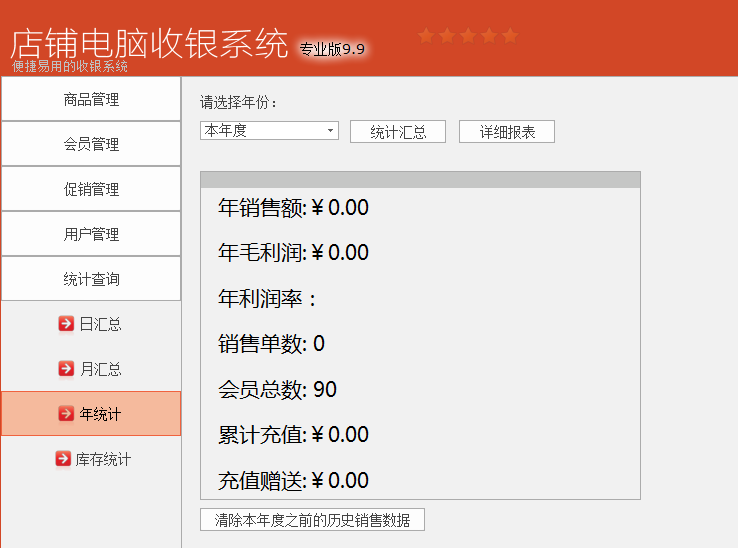Expand 促销管理 sidebar section
Viewport: 738px width, 548px height.
[91, 189]
